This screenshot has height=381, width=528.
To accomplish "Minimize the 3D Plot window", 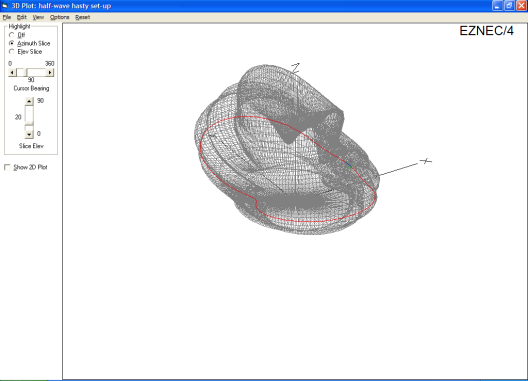I will pyautogui.click(x=497, y=6).
